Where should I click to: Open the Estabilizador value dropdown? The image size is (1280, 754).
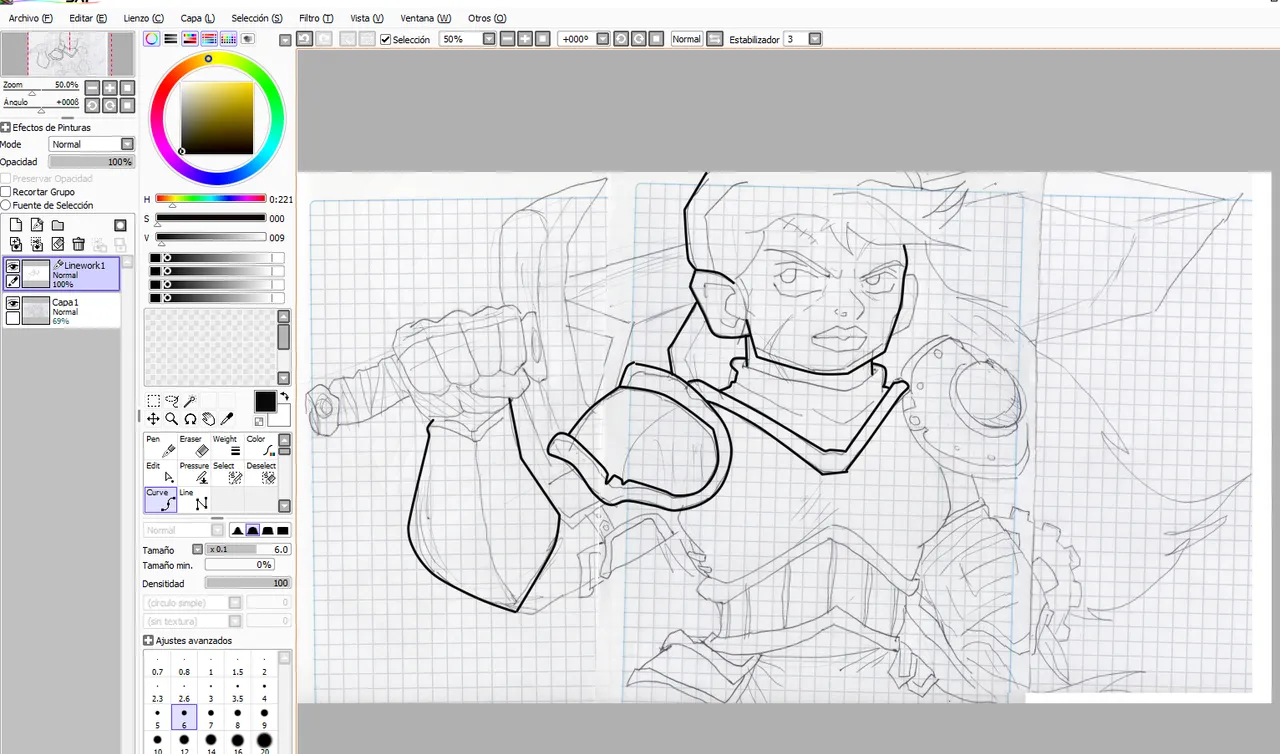click(815, 39)
